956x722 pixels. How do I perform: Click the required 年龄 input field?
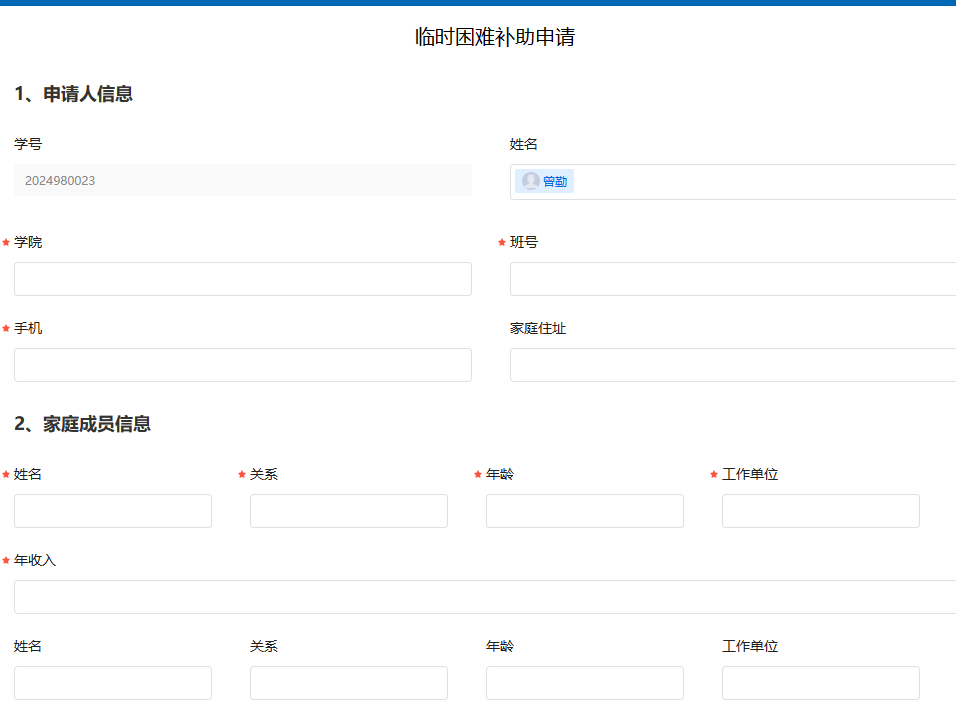coord(585,511)
